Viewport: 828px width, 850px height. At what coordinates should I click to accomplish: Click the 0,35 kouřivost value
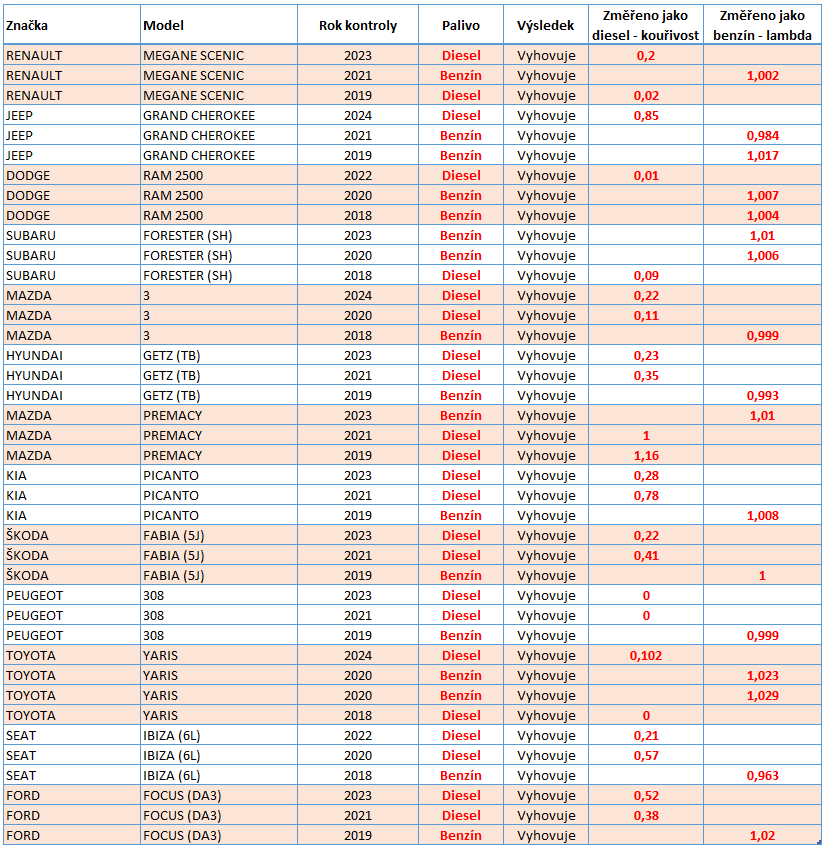[x=646, y=376]
